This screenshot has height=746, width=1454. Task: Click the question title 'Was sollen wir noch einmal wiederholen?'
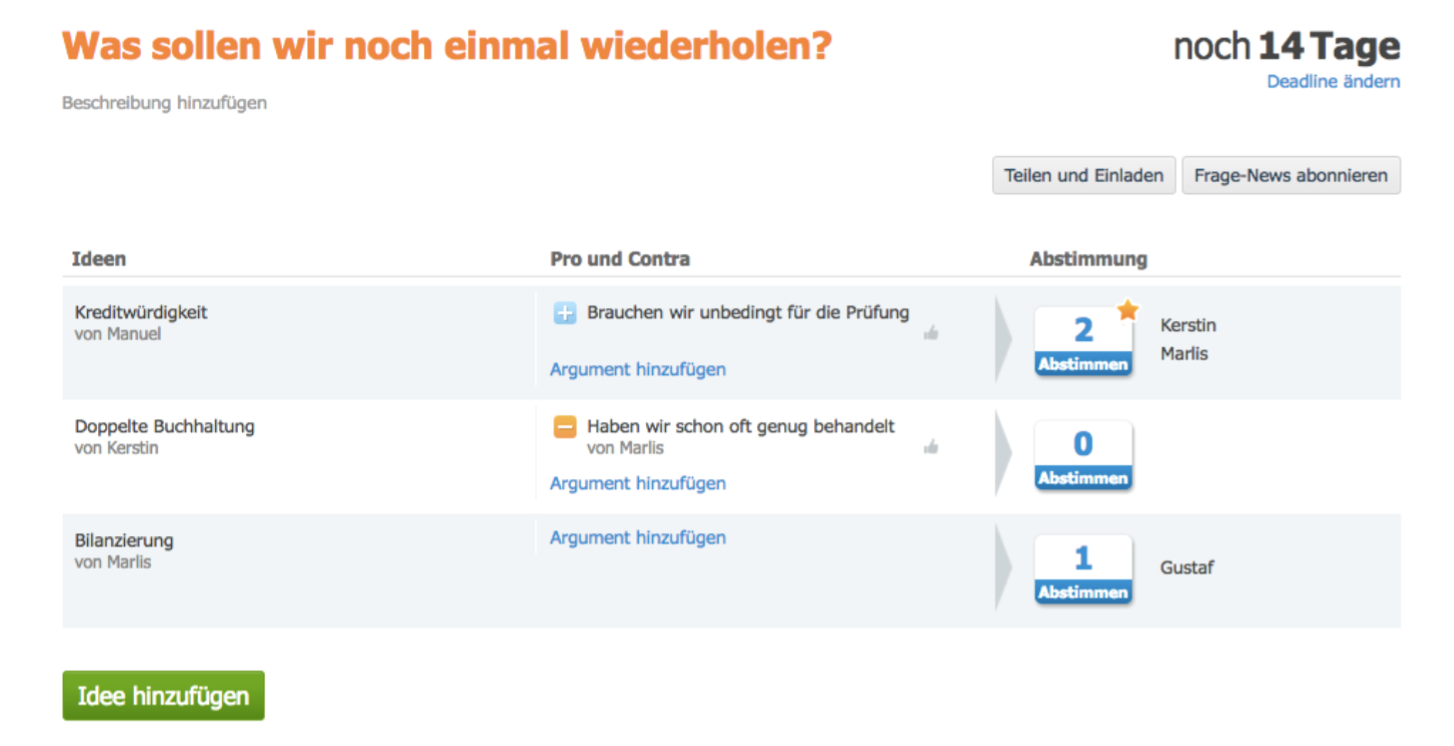coord(446,46)
